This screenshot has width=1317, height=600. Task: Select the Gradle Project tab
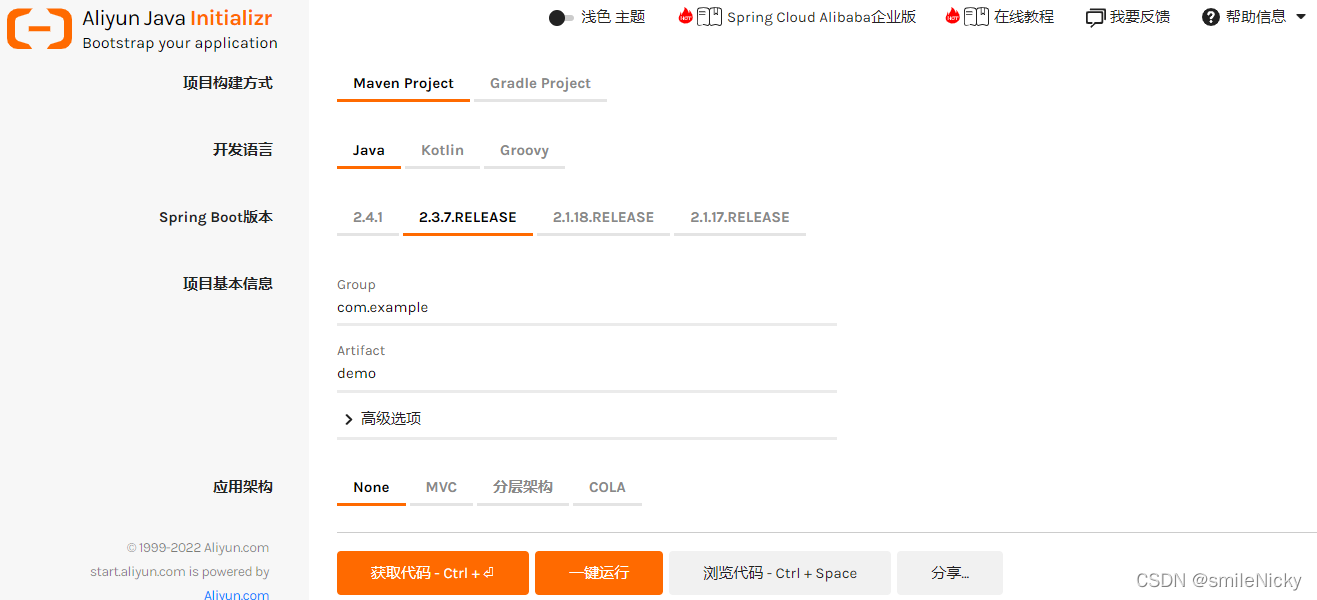540,83
